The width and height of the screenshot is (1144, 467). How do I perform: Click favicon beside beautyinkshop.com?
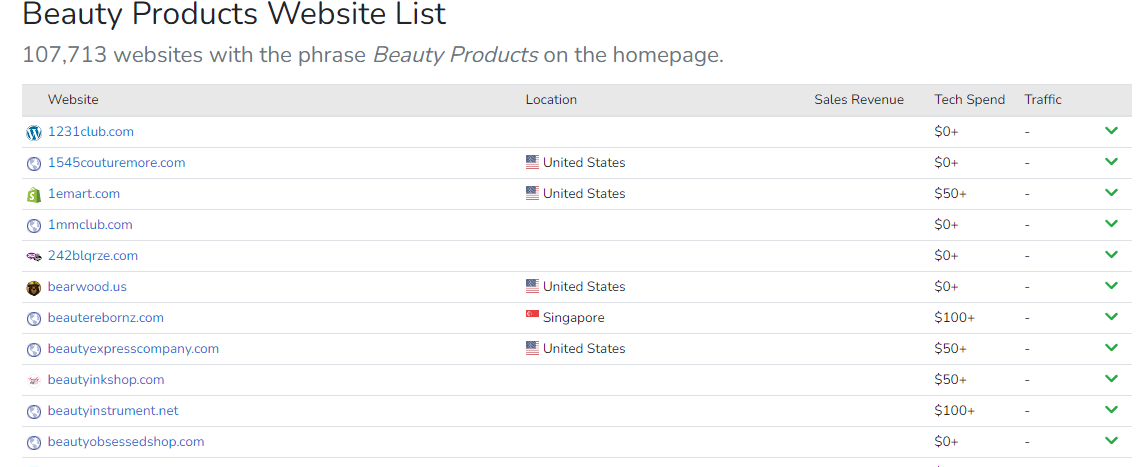34,380
